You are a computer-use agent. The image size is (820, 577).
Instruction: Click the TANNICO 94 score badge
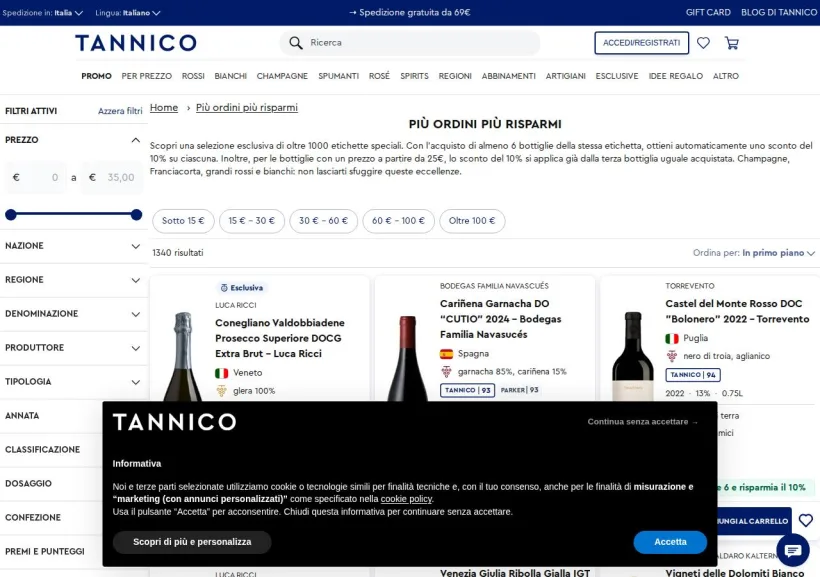(693, 375)
